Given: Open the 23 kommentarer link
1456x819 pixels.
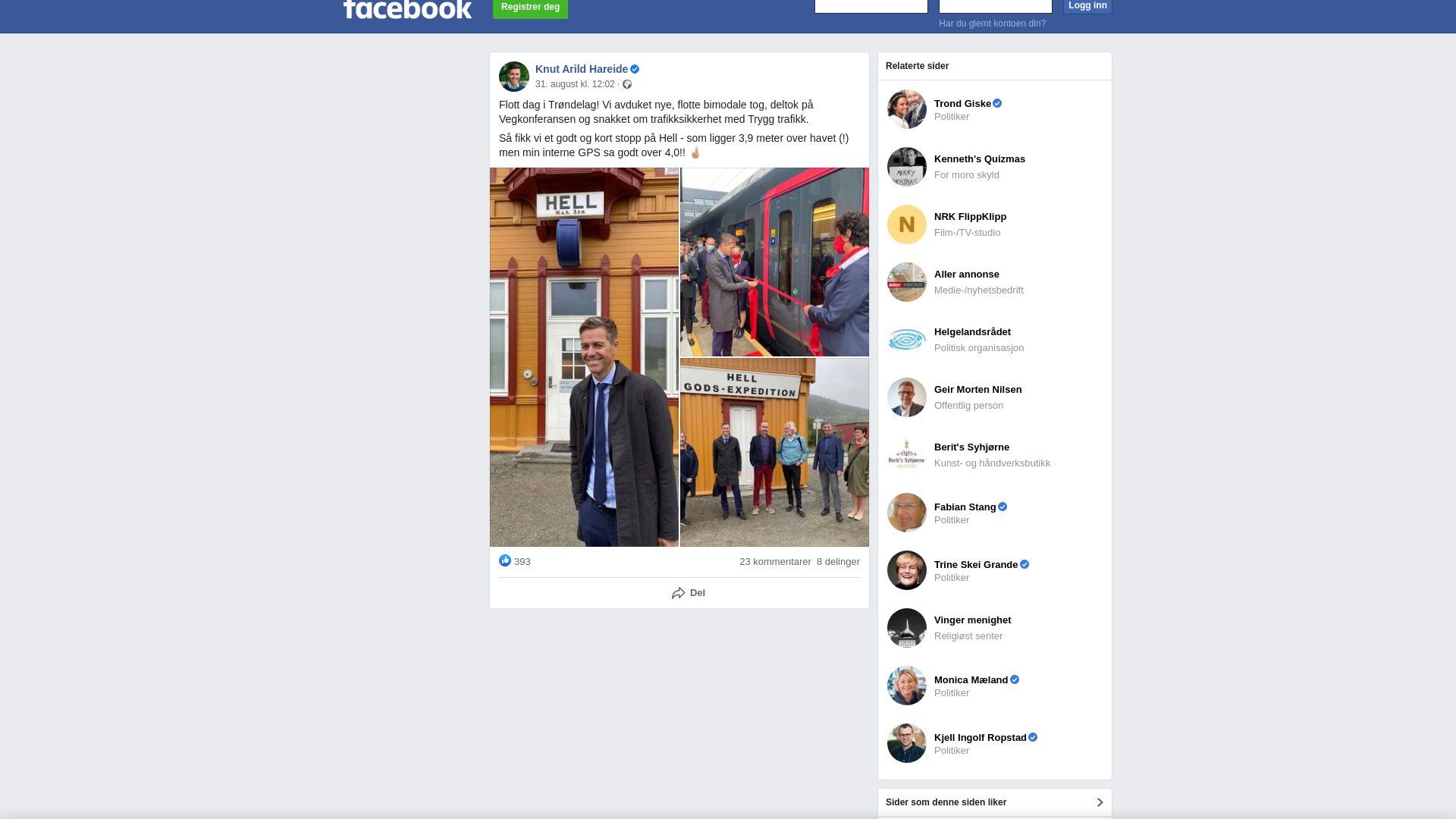Looking at the screenshot, I should (775, 562).
